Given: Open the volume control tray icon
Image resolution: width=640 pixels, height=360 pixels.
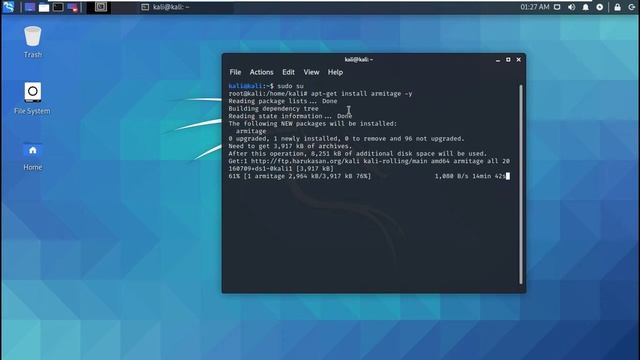Looking at the screenshot, I should click(571, 7).
